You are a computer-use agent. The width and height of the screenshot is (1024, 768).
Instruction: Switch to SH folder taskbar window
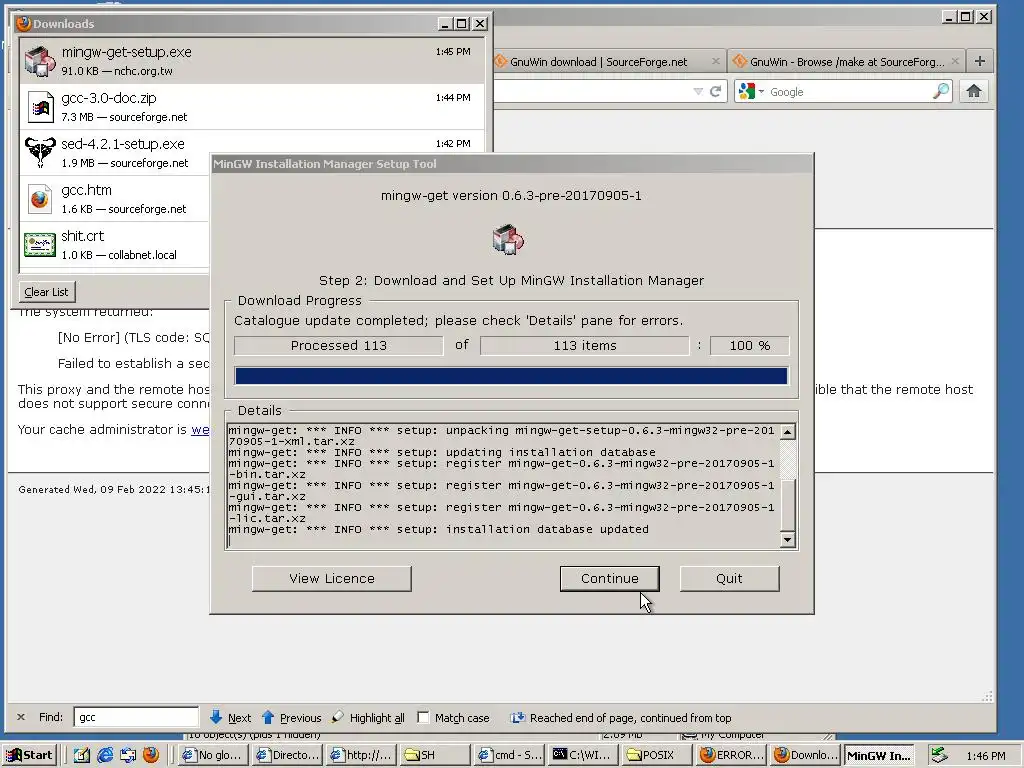[435, 755]
